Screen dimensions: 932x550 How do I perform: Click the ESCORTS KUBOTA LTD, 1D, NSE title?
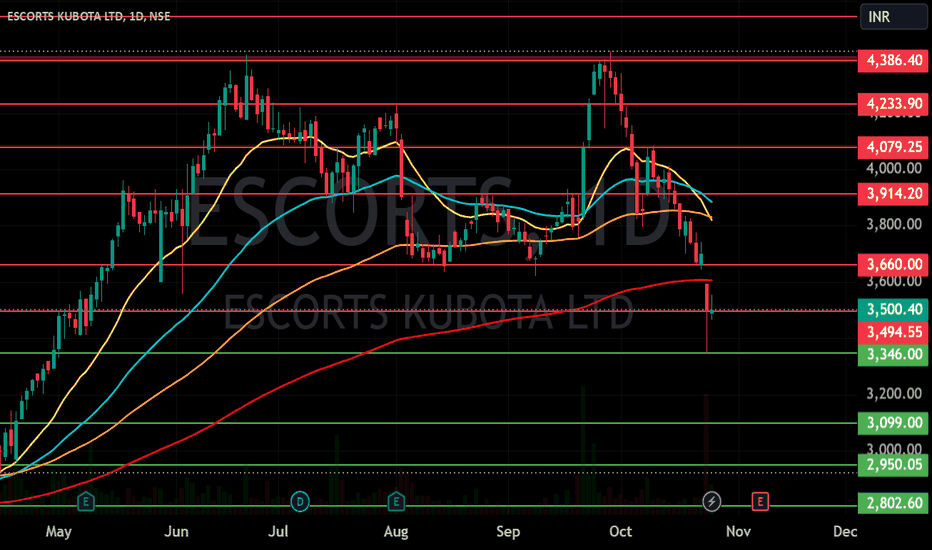89,17
